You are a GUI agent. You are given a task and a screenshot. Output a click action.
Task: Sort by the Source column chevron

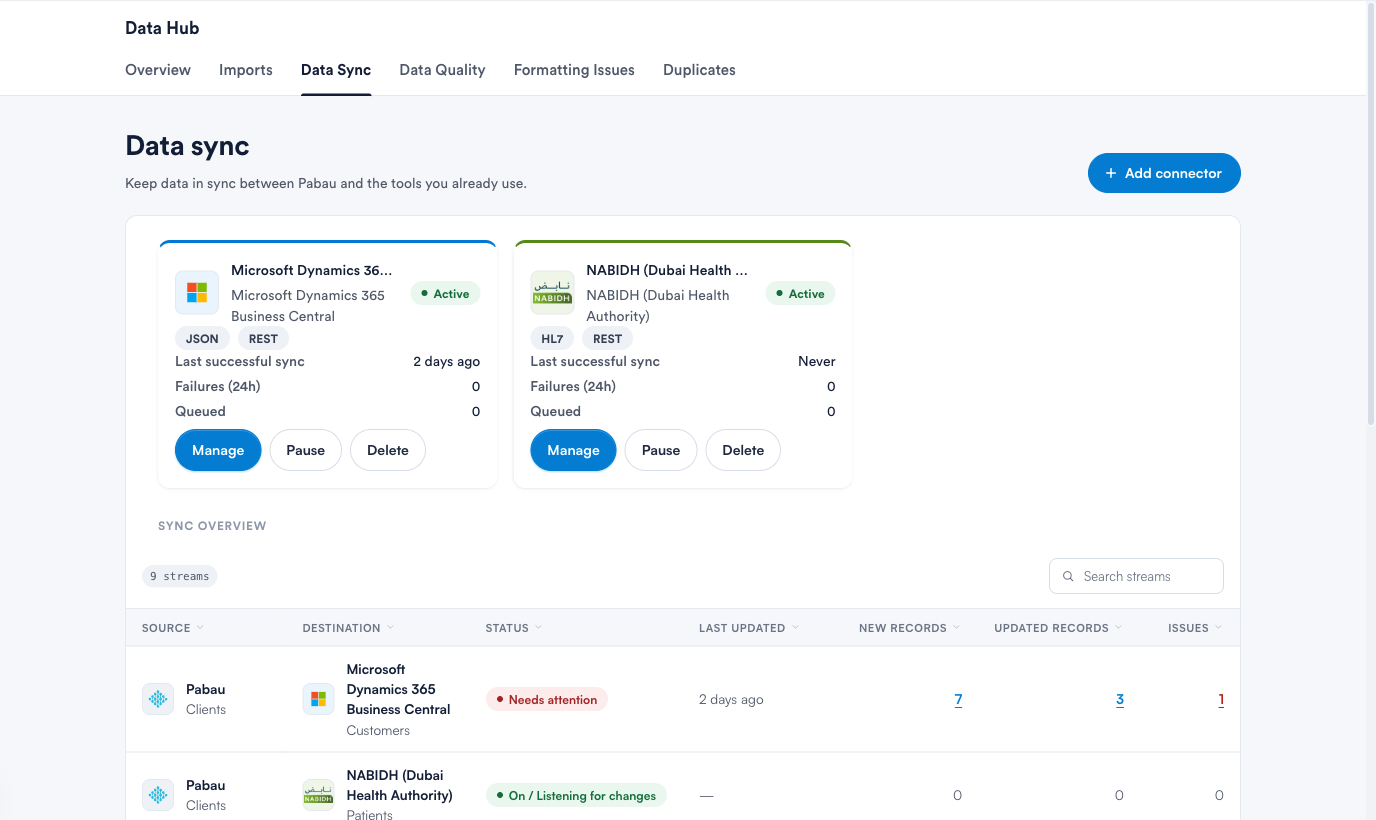point(200,627)
